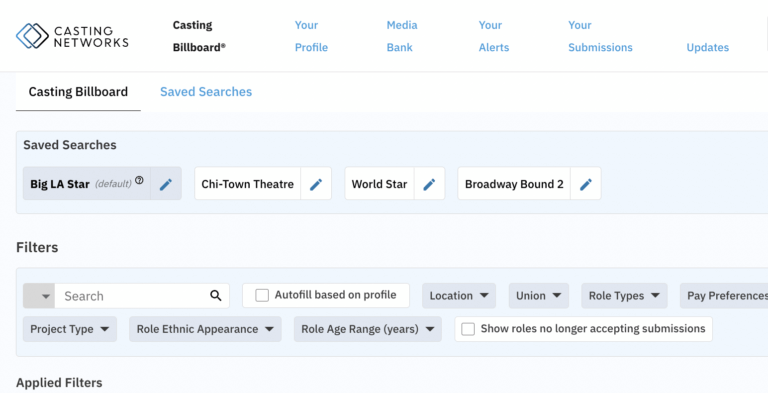
Task: Open the Union filter dropdown
Action: pyautogui.click(x=539, y=295)
